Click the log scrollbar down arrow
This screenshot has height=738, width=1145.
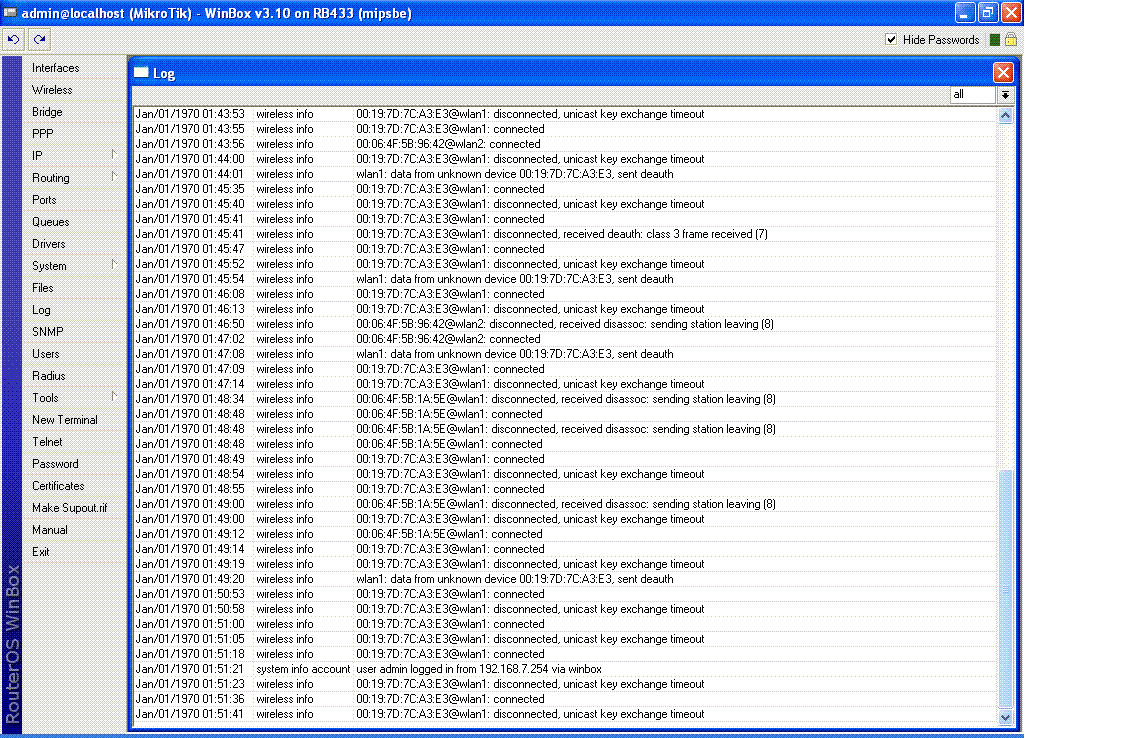pyautogui.click(x=1006, y=717)
